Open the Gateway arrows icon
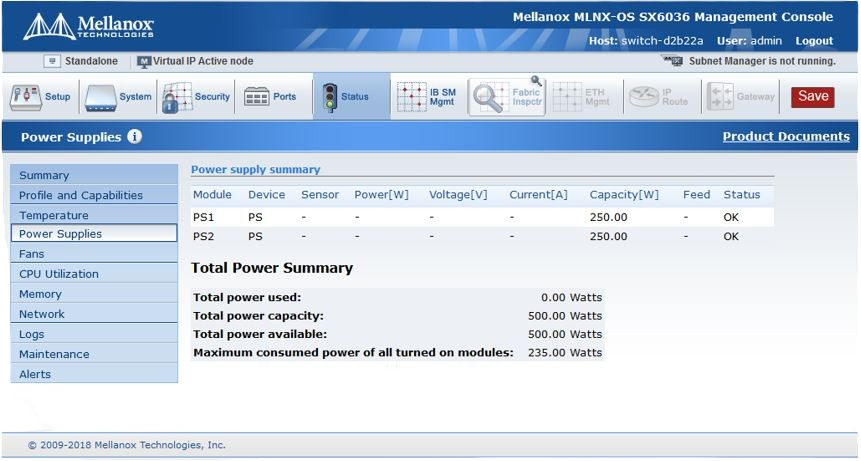 720,97
